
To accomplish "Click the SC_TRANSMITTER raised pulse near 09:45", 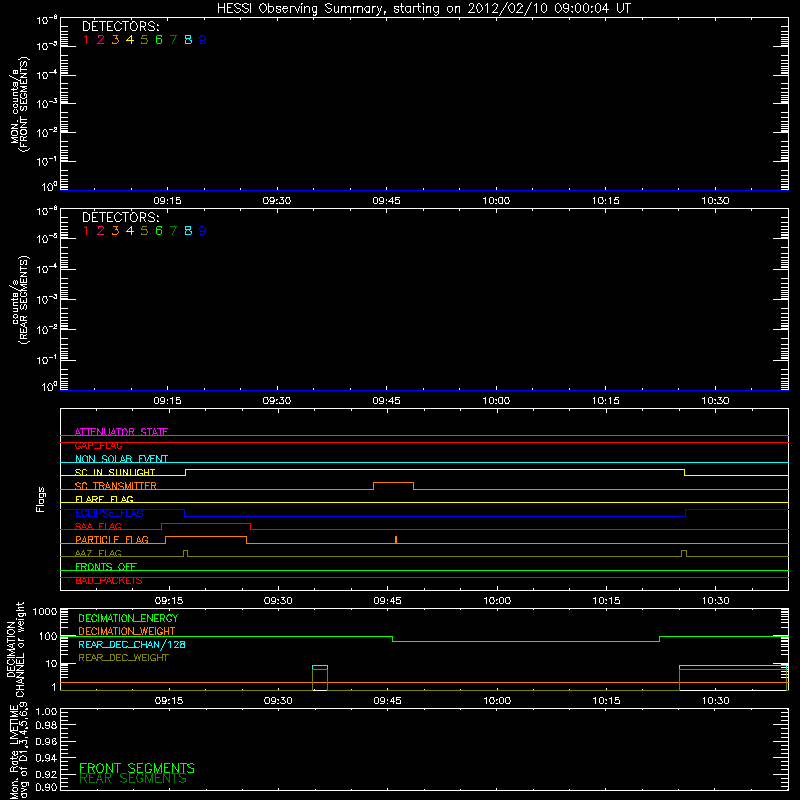I will click(393, 483).
